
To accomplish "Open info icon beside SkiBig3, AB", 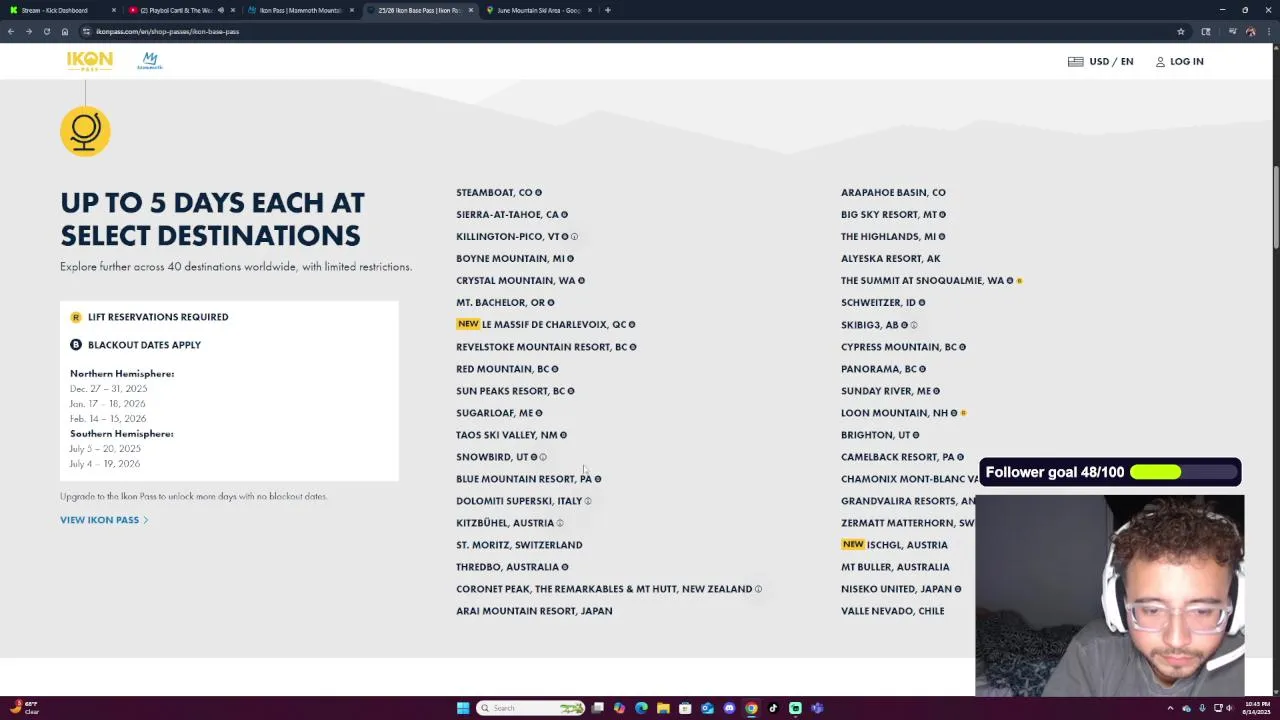I will click(x=913, y=325).
